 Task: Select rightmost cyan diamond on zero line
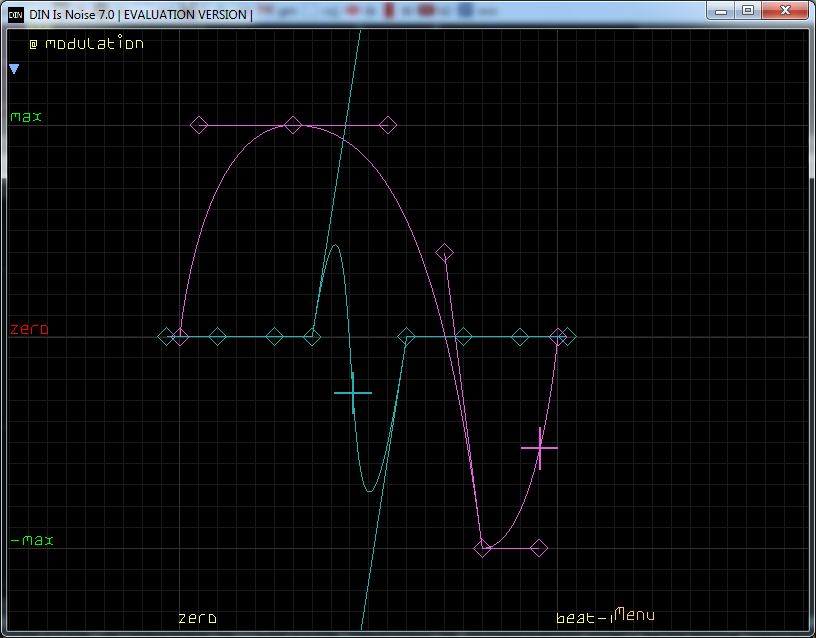(x=568, y=336)
